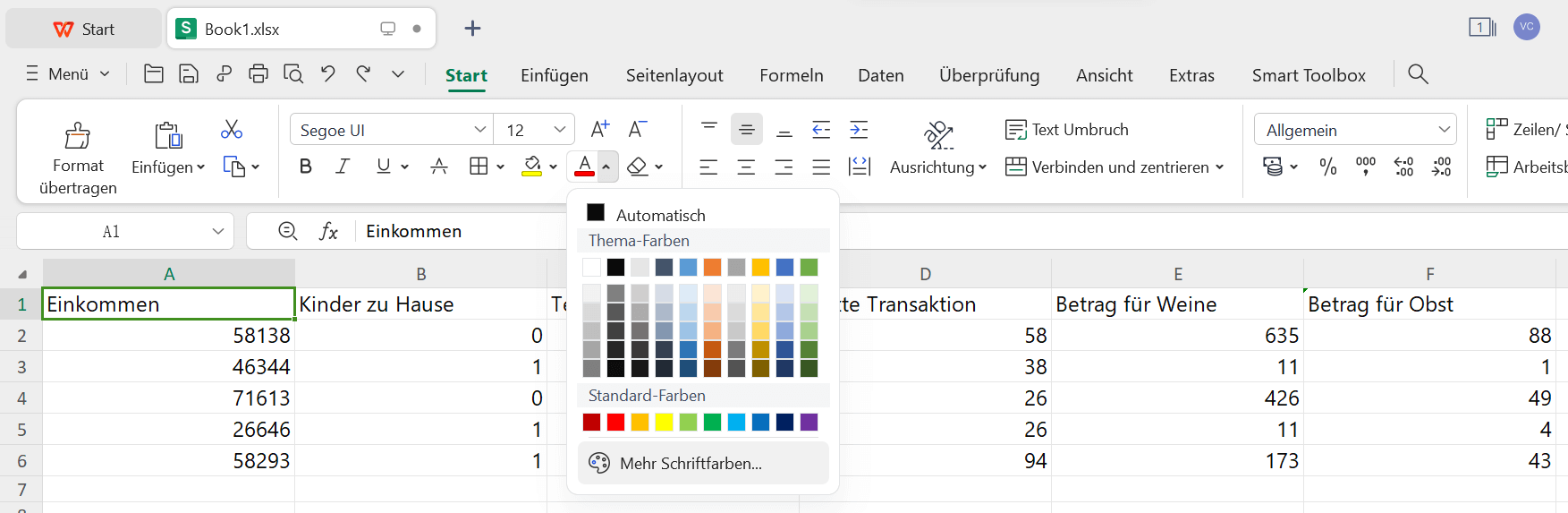Select Automatisch font color option
Screen dimensions: 1568x513
click(660, 215)
